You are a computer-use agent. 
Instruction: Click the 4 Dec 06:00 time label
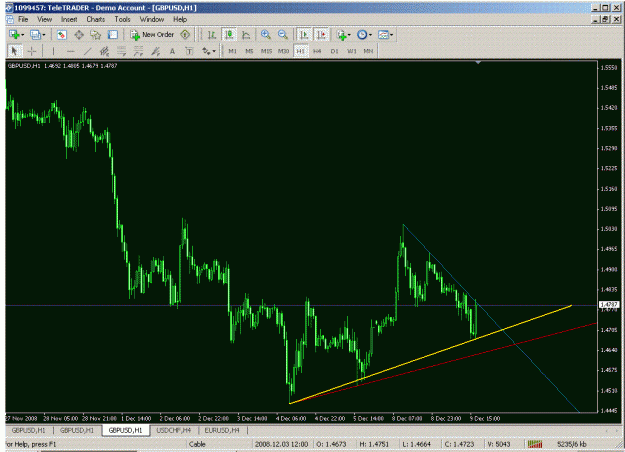291,419
